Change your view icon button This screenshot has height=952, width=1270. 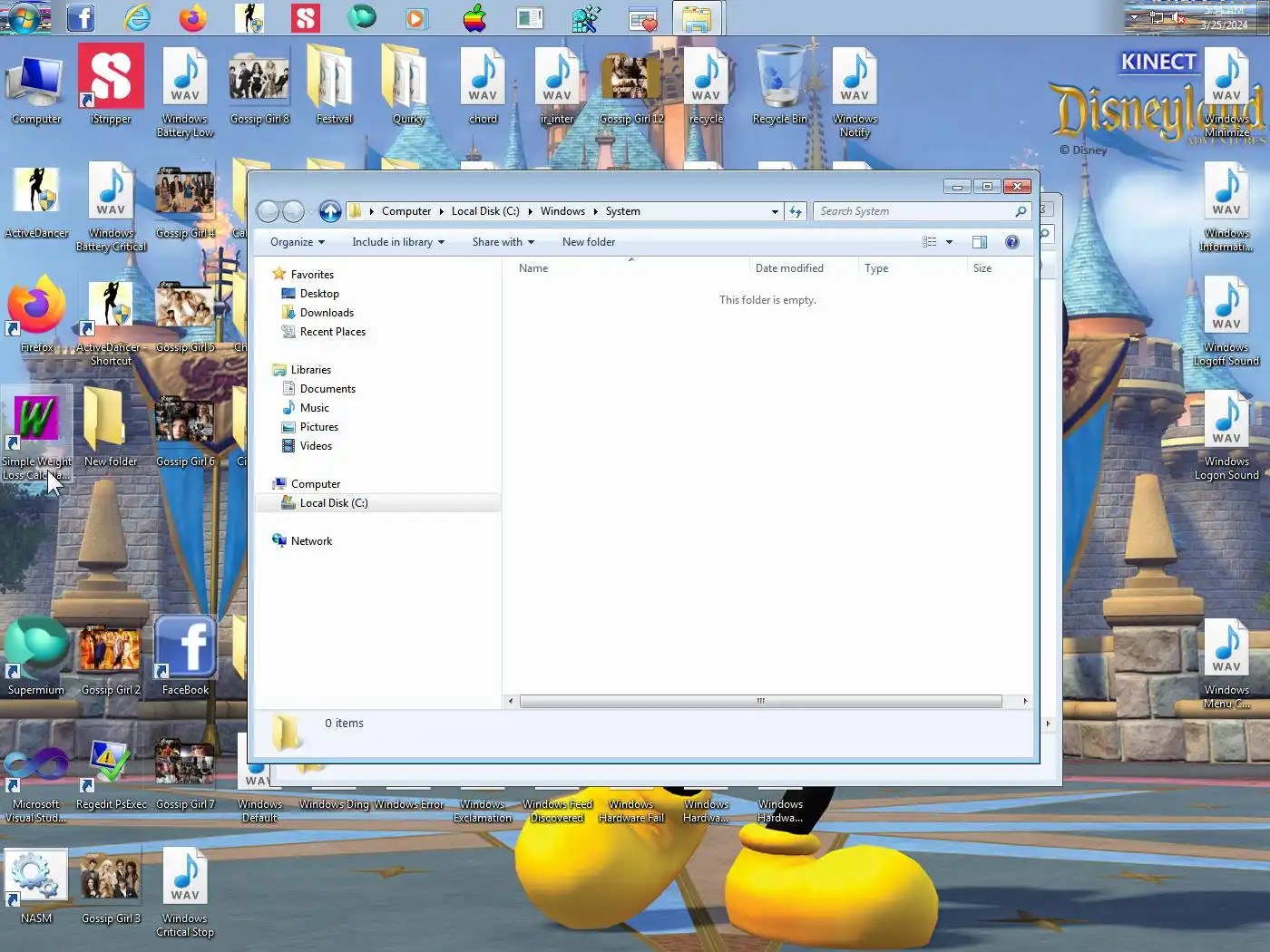(x=930, y=242)
